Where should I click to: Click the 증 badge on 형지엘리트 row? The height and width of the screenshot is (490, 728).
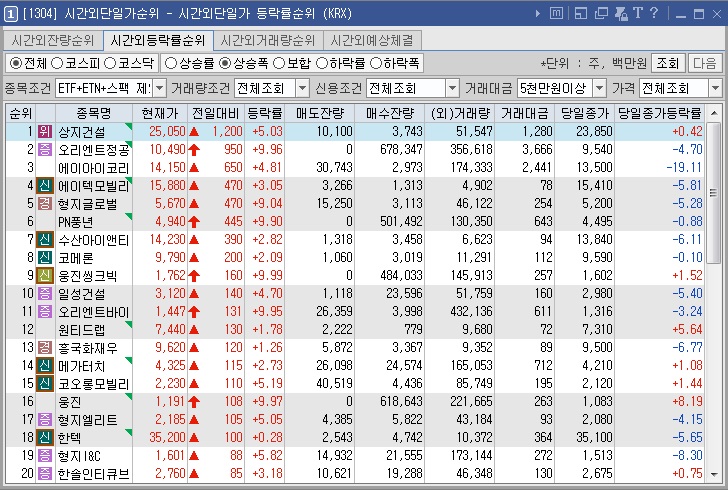[45, 420]
